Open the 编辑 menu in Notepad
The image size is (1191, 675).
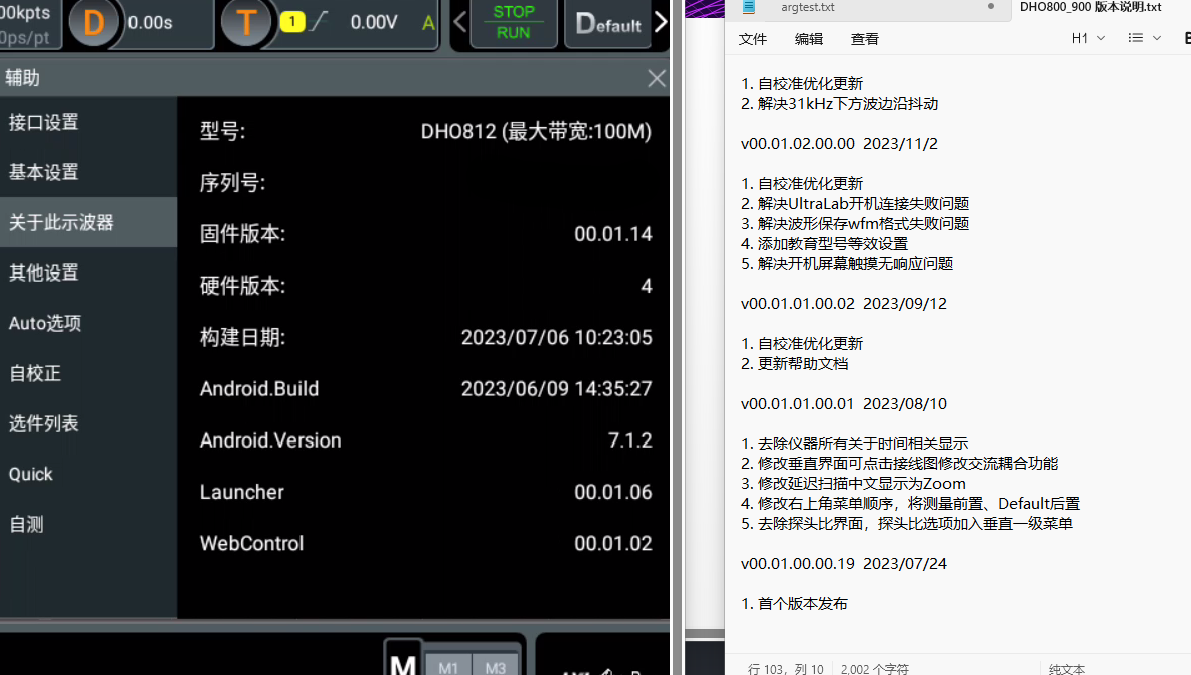(809, 39)
